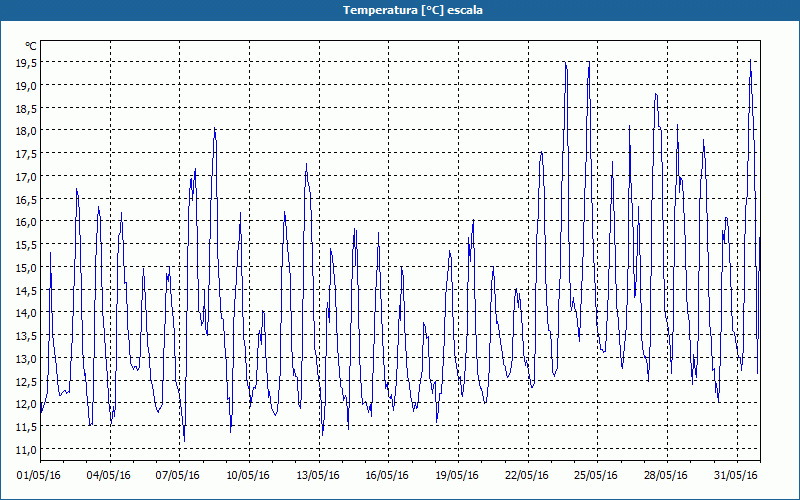Click the °C unit label on the axis
The width and height of the screenshot is (800, 500).
point(31,46)
